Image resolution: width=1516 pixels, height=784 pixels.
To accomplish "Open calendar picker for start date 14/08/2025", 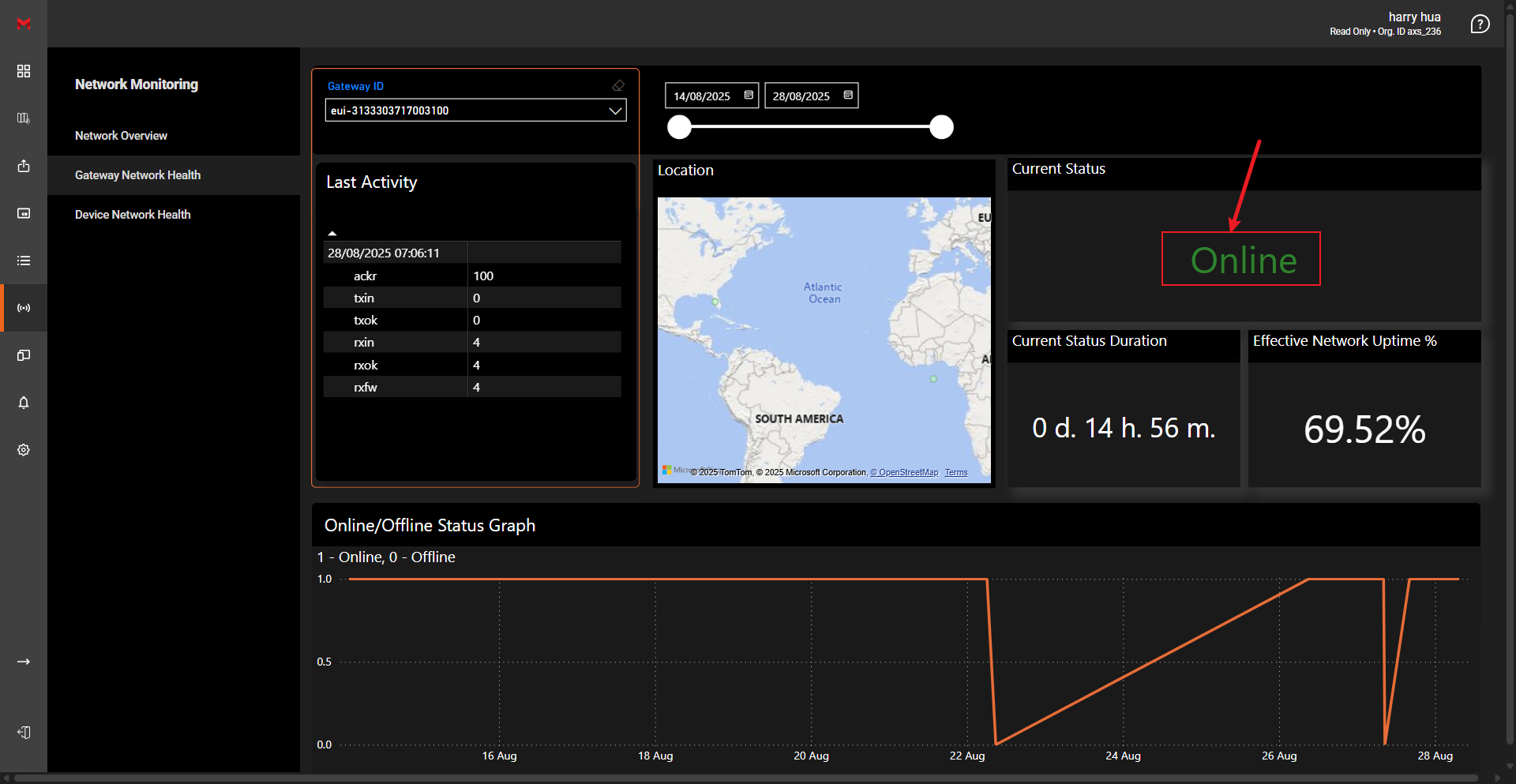I will coord(749,96).
